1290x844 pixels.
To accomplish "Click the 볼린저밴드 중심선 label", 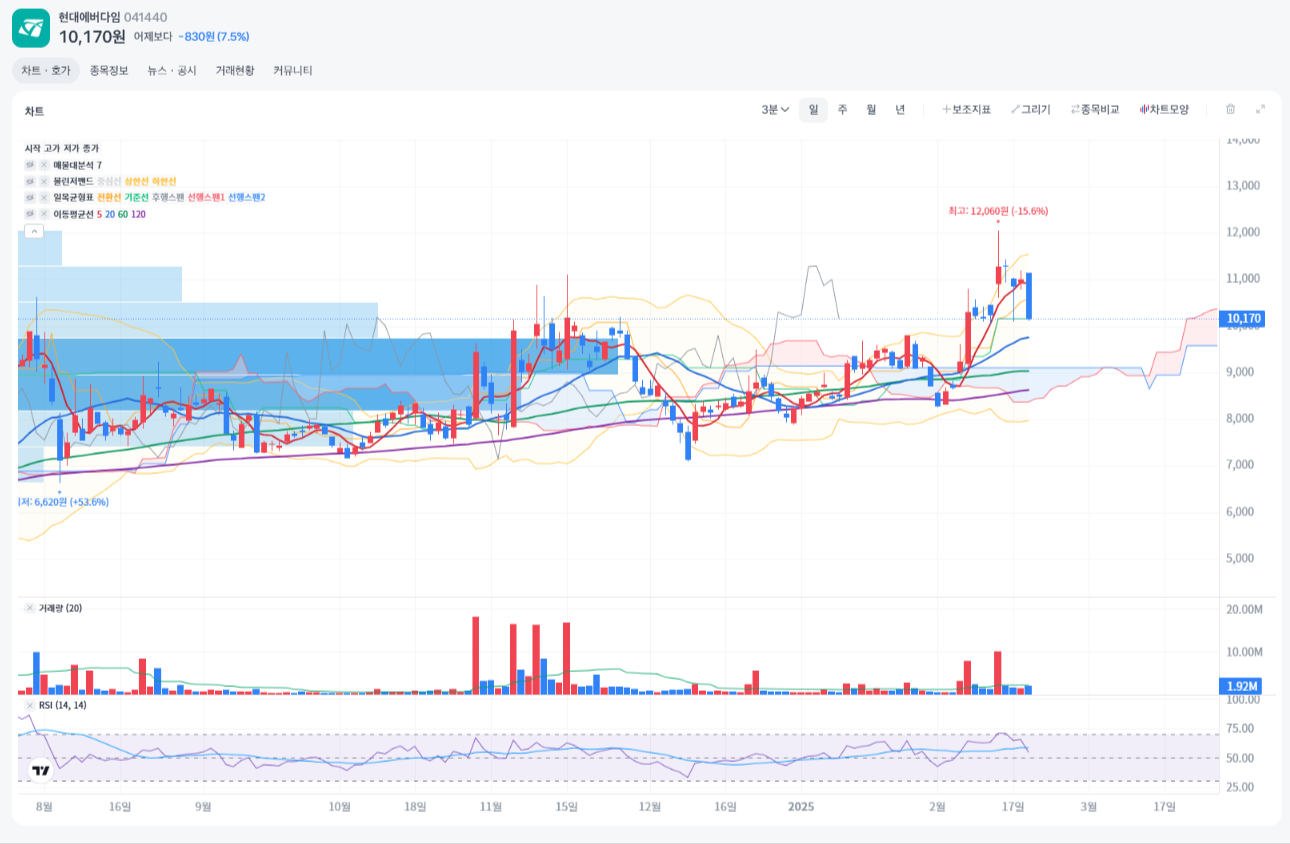I will pos(109,181).
